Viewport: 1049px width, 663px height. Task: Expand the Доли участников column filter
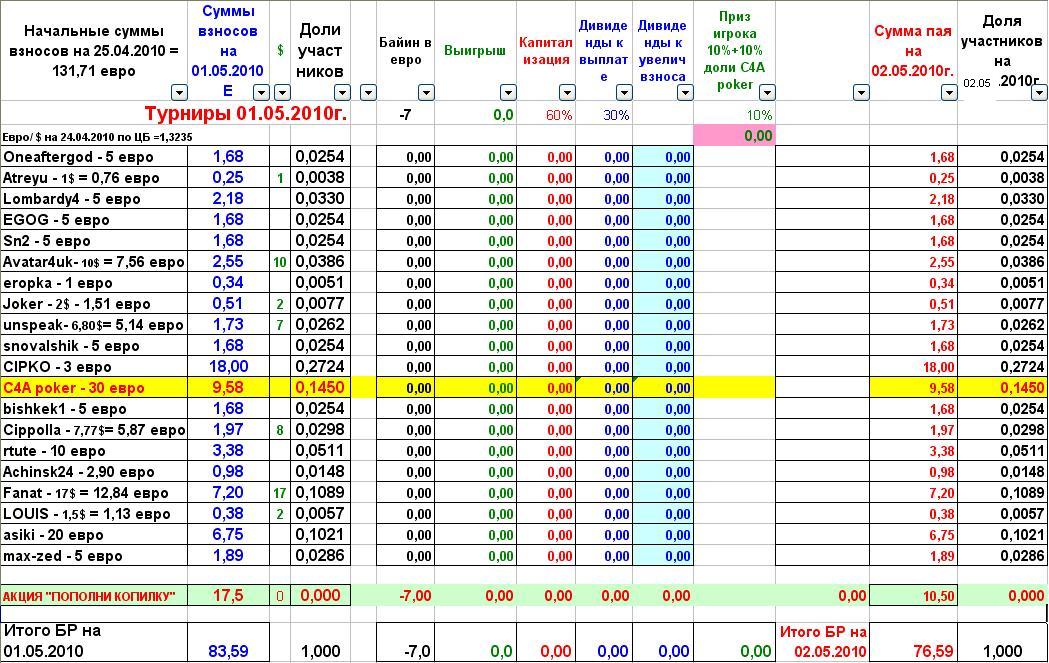coord(342,93)
